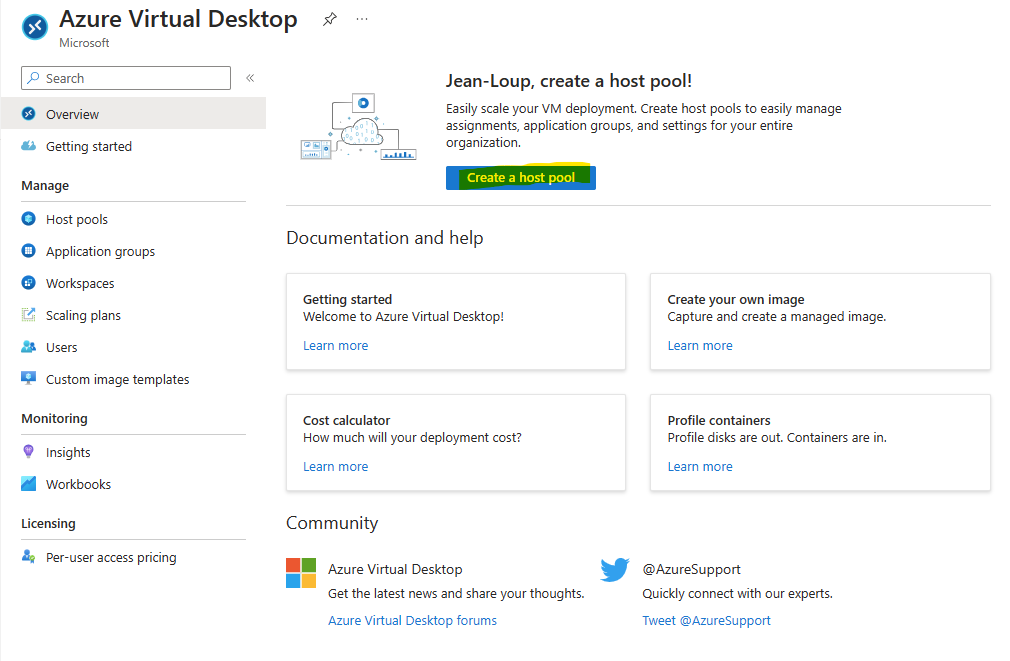Click the Getting started card title

pos(347,300)
